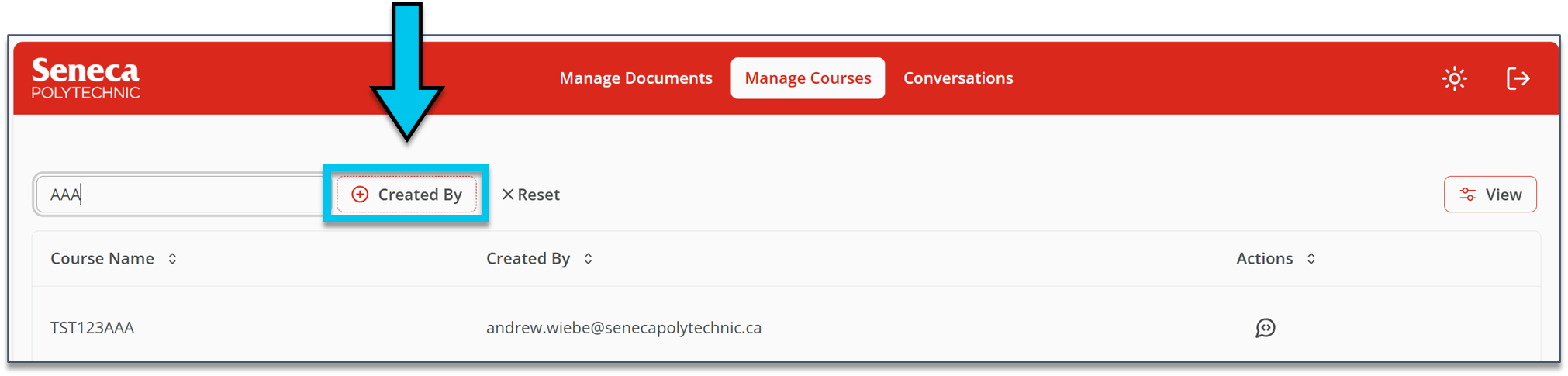This screenshot has width=1568, height=376.
Task: Click the Seneca Polytechnic logo
Action: coord(85,78)
